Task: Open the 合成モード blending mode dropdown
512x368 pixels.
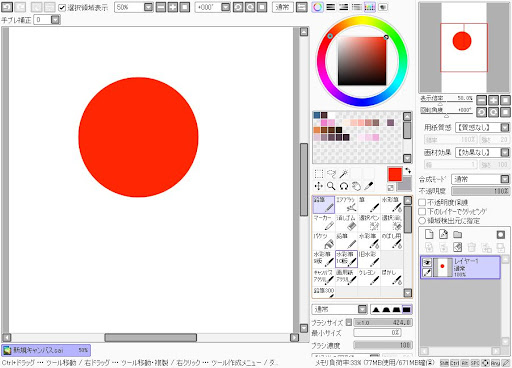Action: pos(505,179)
